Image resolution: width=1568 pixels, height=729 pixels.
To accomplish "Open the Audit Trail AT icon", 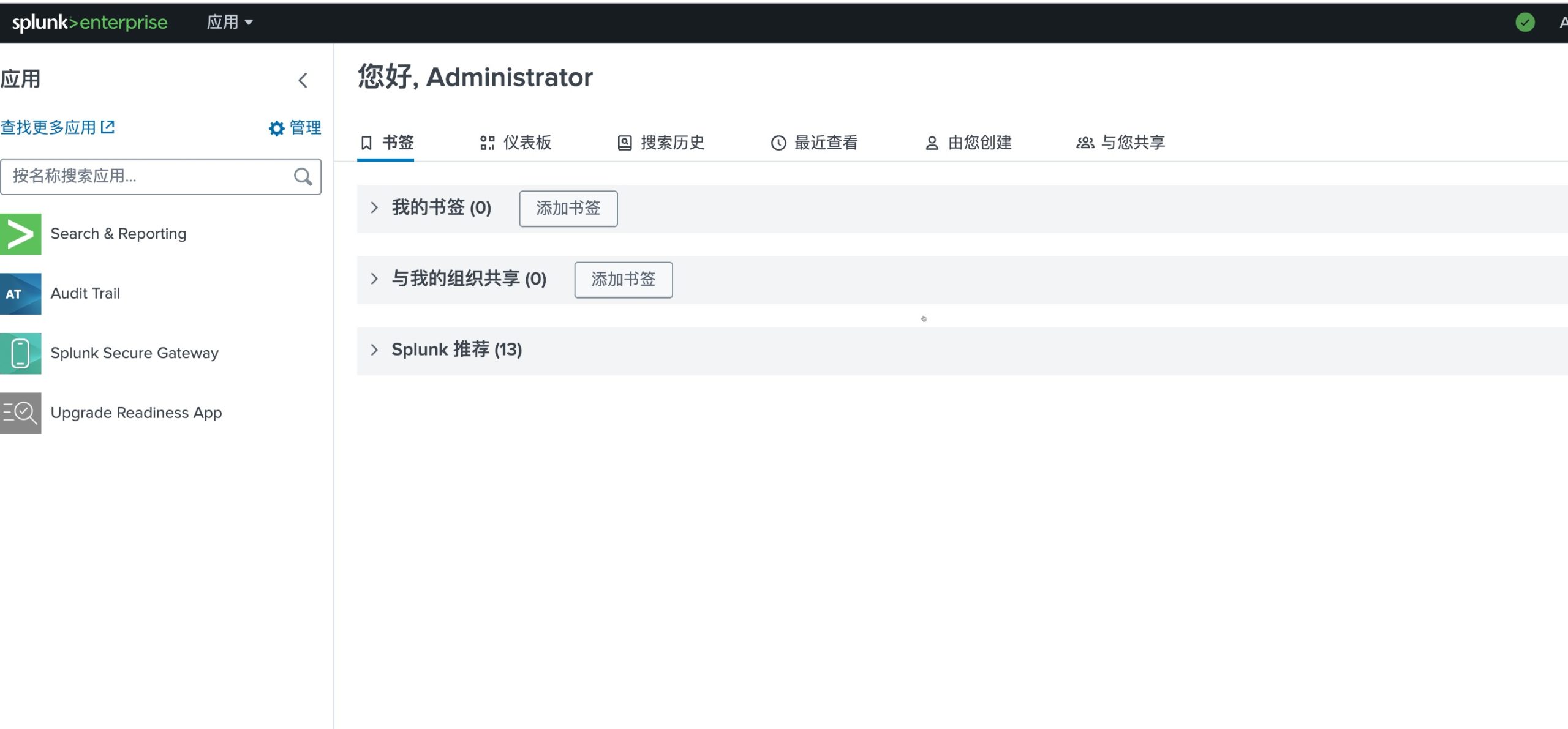I will coord(21,294).
